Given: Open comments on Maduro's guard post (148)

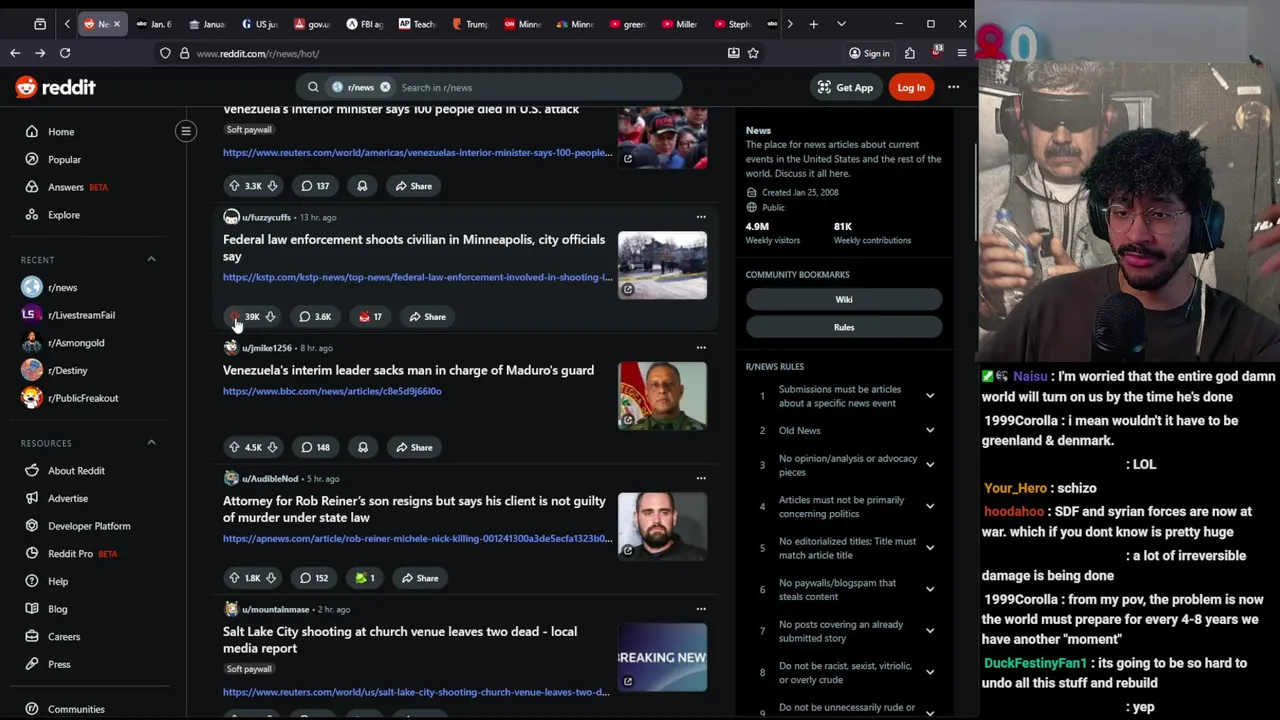Looking at the screenshot, I should [316, 447].
